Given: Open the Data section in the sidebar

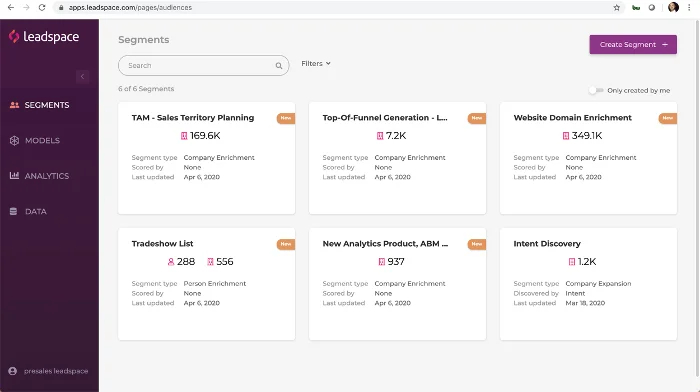Looking at the screenshot, I should coord(28,211).
